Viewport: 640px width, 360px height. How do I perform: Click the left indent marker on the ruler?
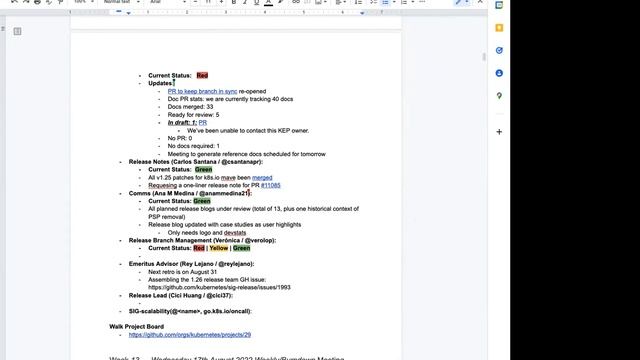tap(128, 13)
